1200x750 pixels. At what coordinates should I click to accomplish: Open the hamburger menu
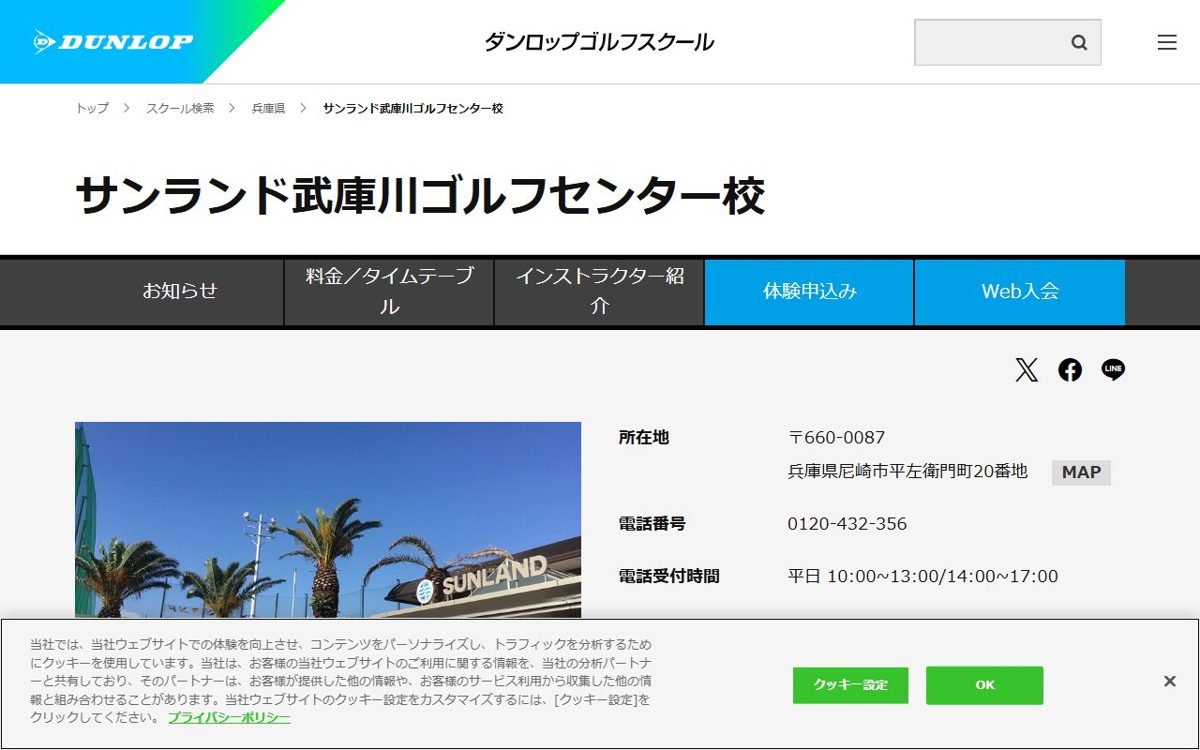pos(1167,42)
